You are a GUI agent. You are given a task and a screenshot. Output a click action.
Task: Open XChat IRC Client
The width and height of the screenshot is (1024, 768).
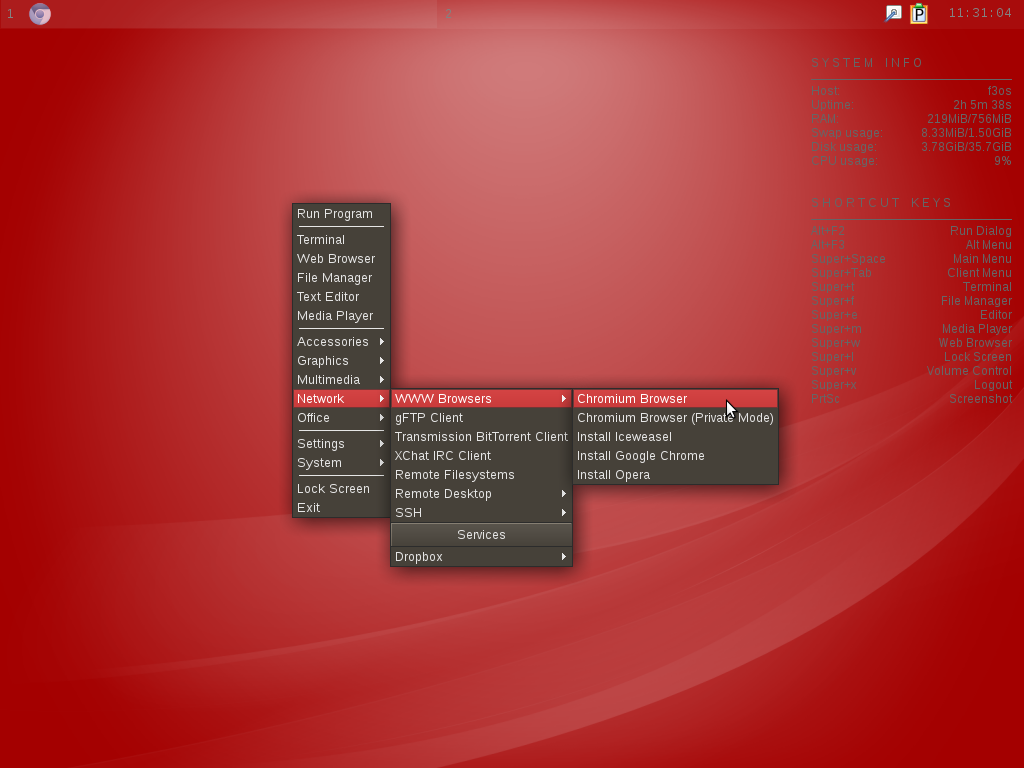coord(481,455)
